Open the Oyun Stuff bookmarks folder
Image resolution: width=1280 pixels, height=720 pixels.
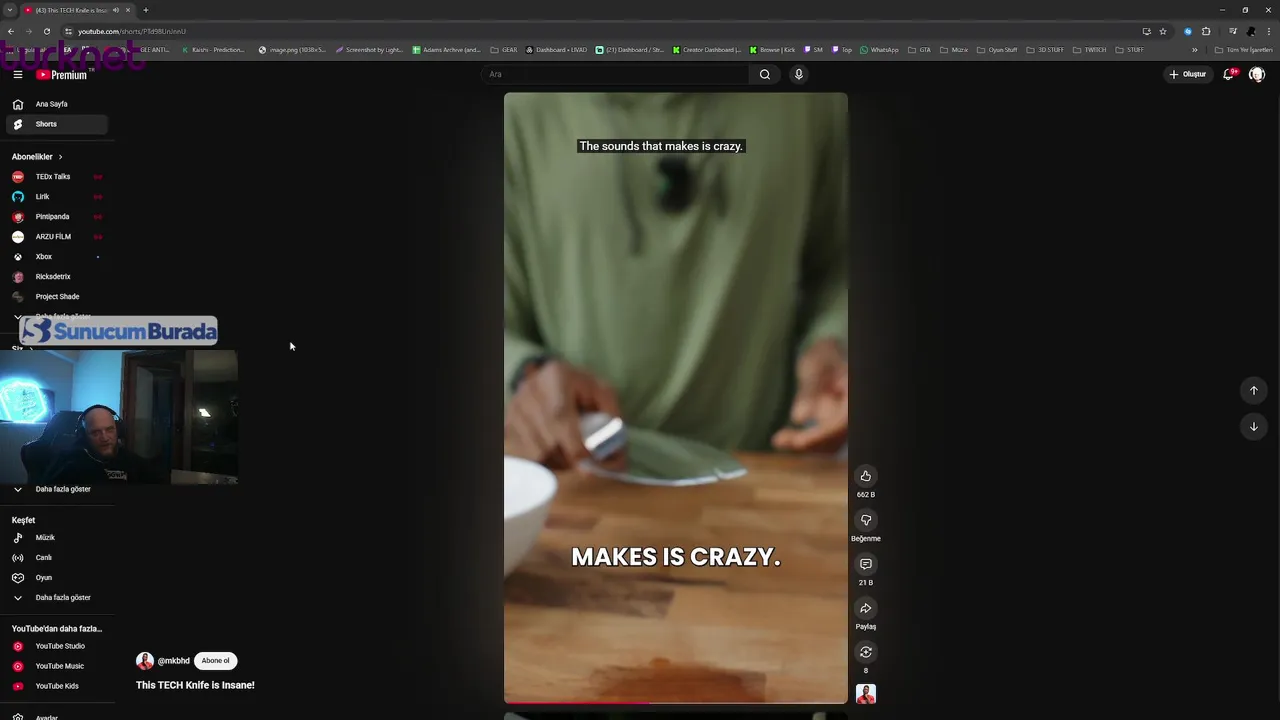coord(997,50)
